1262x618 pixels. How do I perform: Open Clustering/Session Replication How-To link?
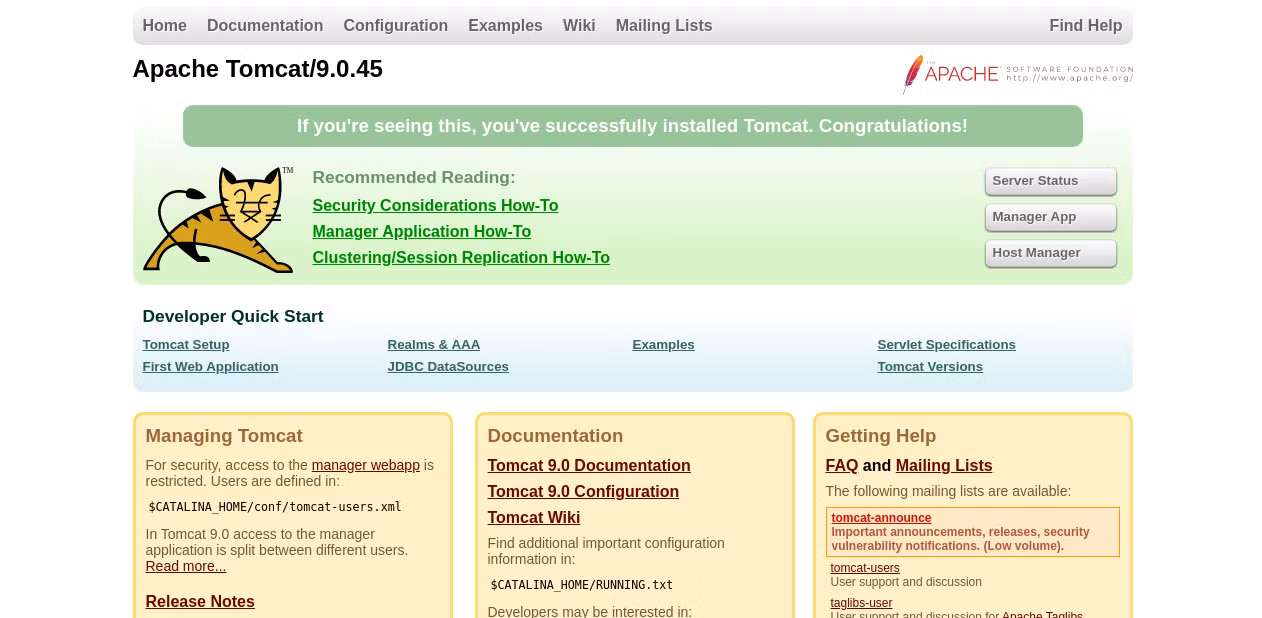tap(461, 258)
